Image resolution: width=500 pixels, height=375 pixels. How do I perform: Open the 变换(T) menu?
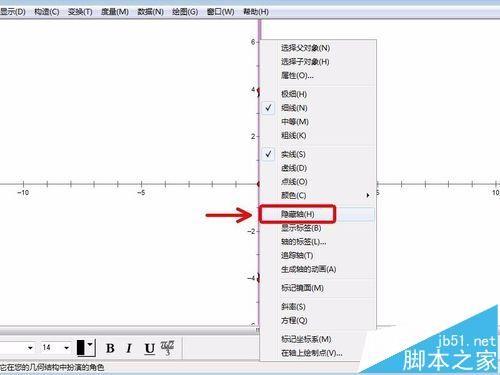(80, 12)
